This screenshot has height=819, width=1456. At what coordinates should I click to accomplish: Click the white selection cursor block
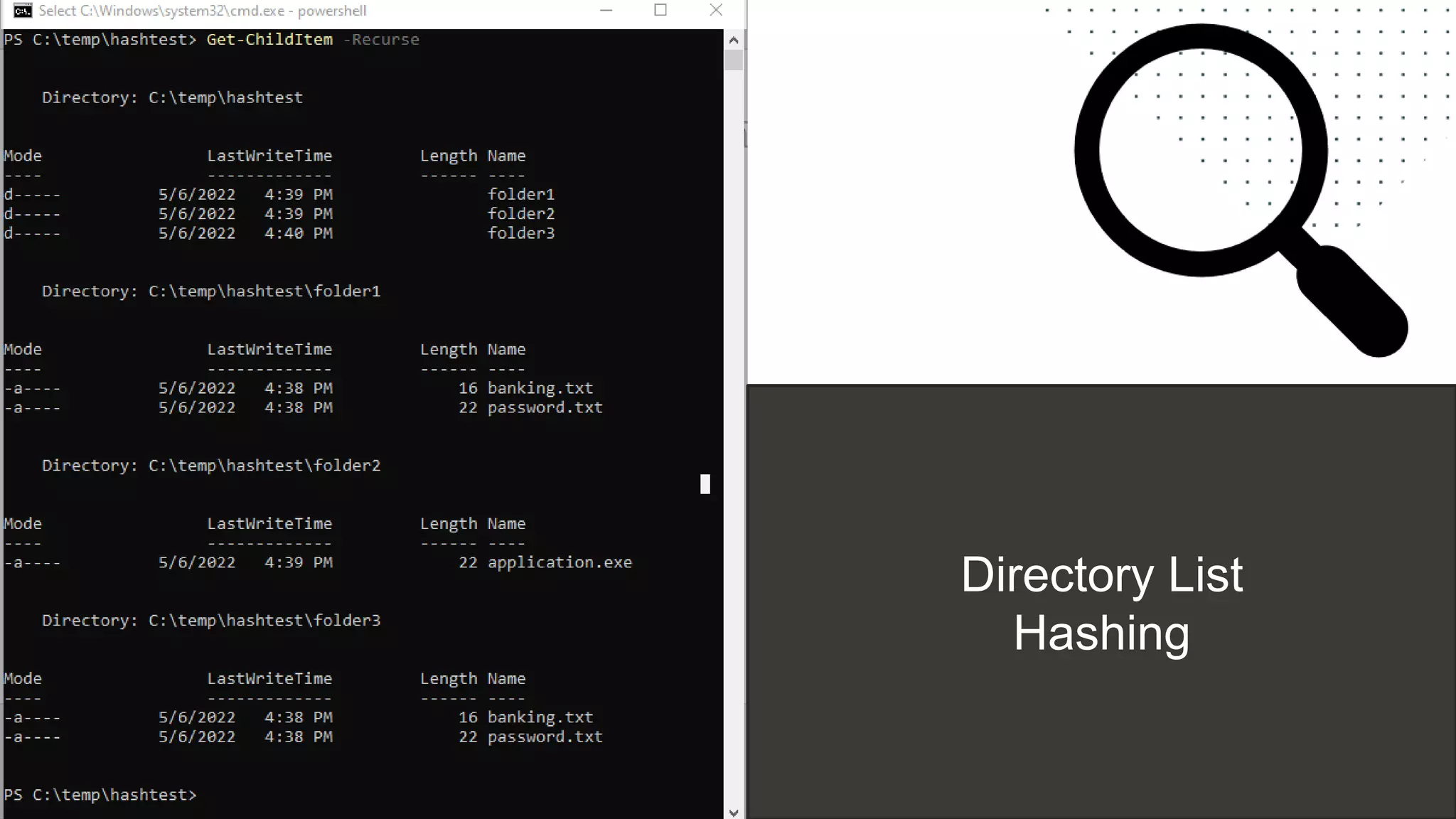click(x=705, y=484)
